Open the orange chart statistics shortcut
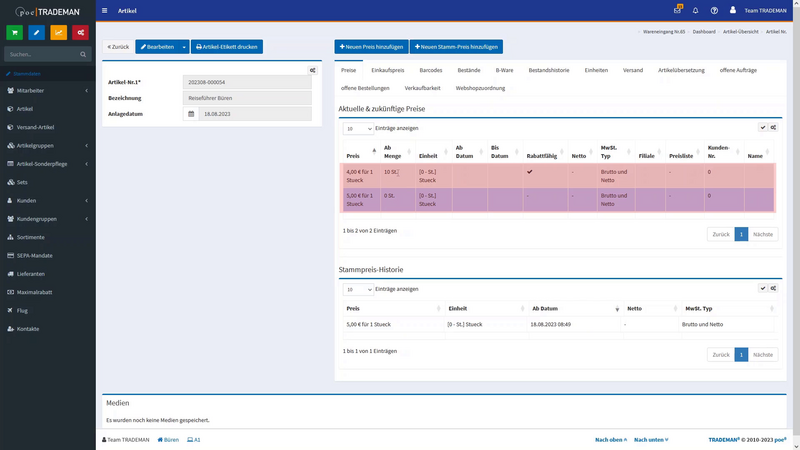The width and height of the screenshot is (800, 450). click(58, 33)
